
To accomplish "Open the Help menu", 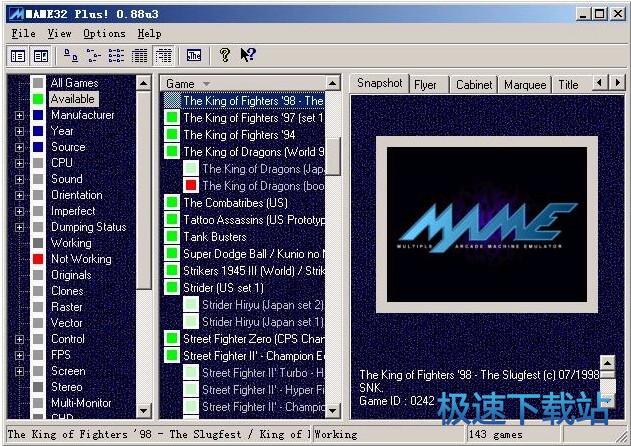I will pyautogui.click(x=149, y=33).
